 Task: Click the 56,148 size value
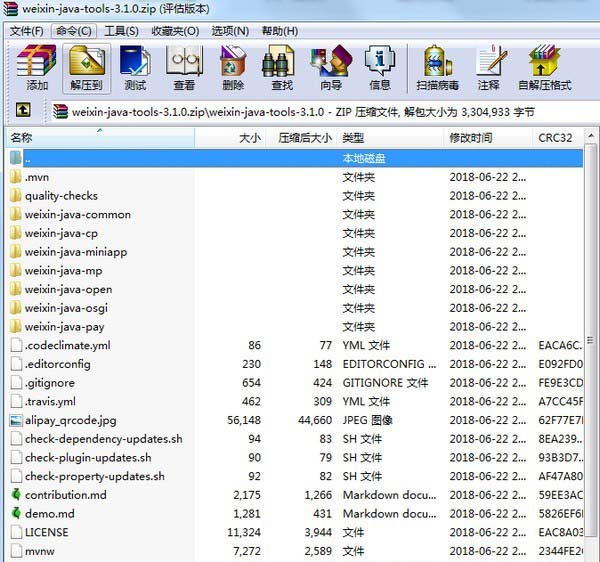[x=244, y=420]
